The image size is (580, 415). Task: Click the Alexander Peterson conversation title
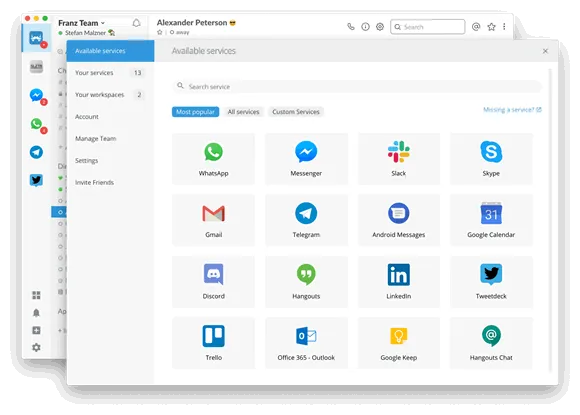(x=192, y=23)
